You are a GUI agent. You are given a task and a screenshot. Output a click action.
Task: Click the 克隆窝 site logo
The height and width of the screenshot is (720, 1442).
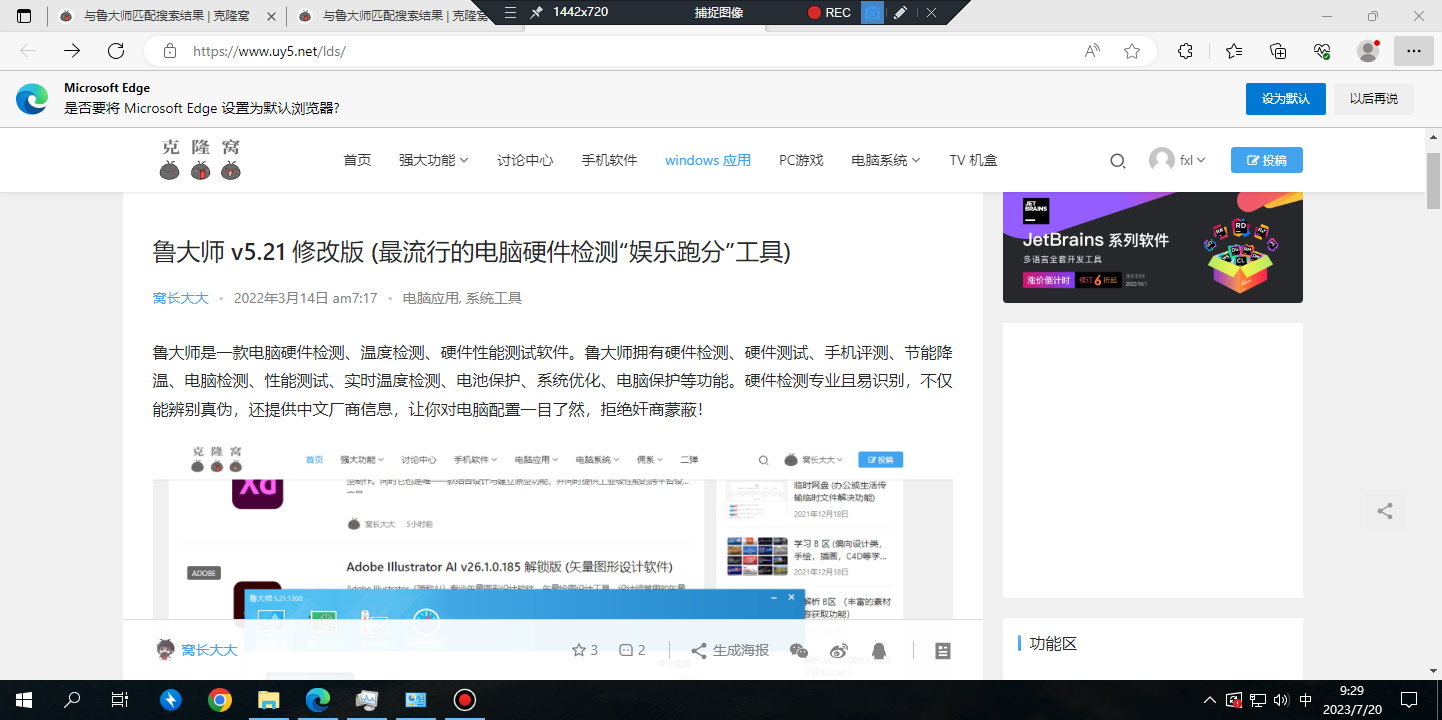(x=200, y=160)
